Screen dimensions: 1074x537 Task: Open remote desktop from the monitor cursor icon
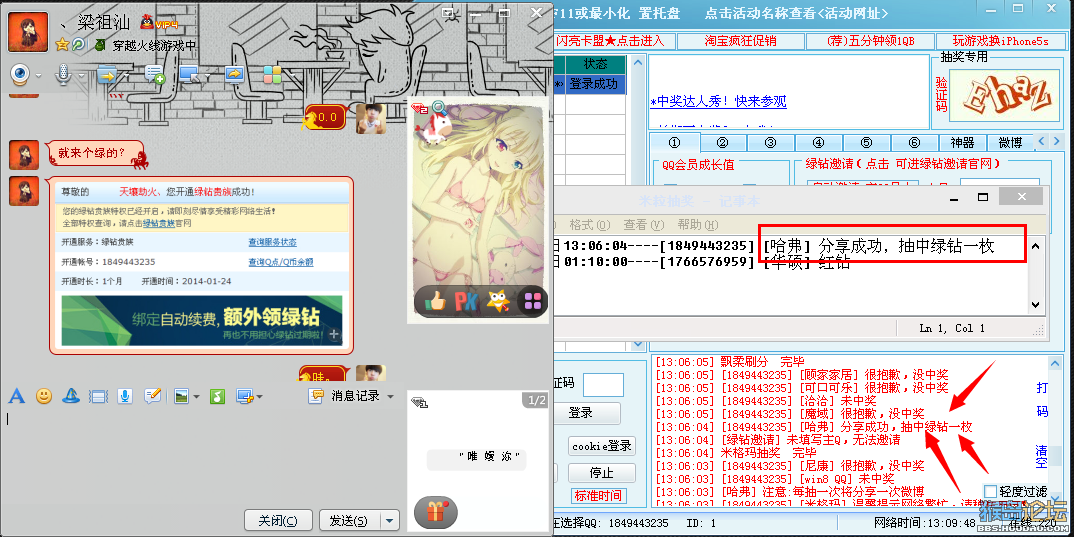tap(189, 74)
